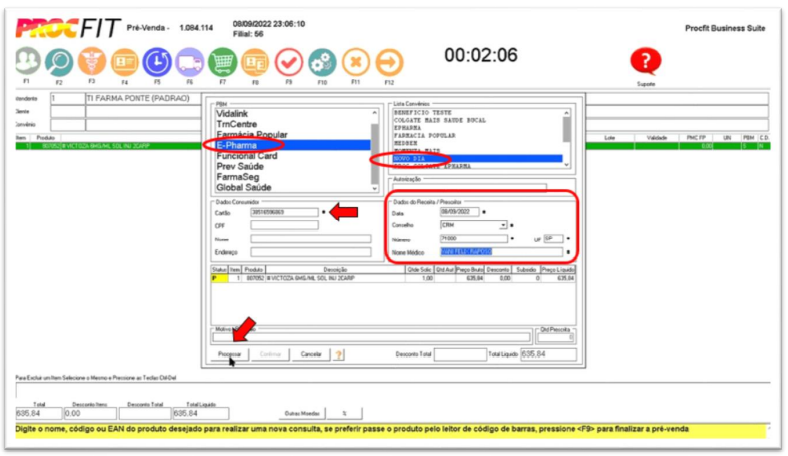Focus the Nome field under Dados Consumidor
788x456 pixels.
(311, 239)
